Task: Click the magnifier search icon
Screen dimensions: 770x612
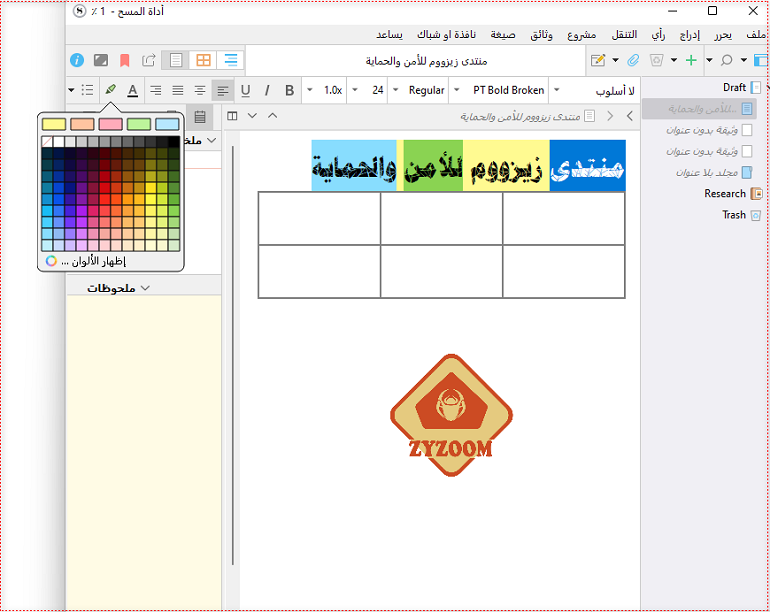Action: pyautogui.click(x=726, y=60)
